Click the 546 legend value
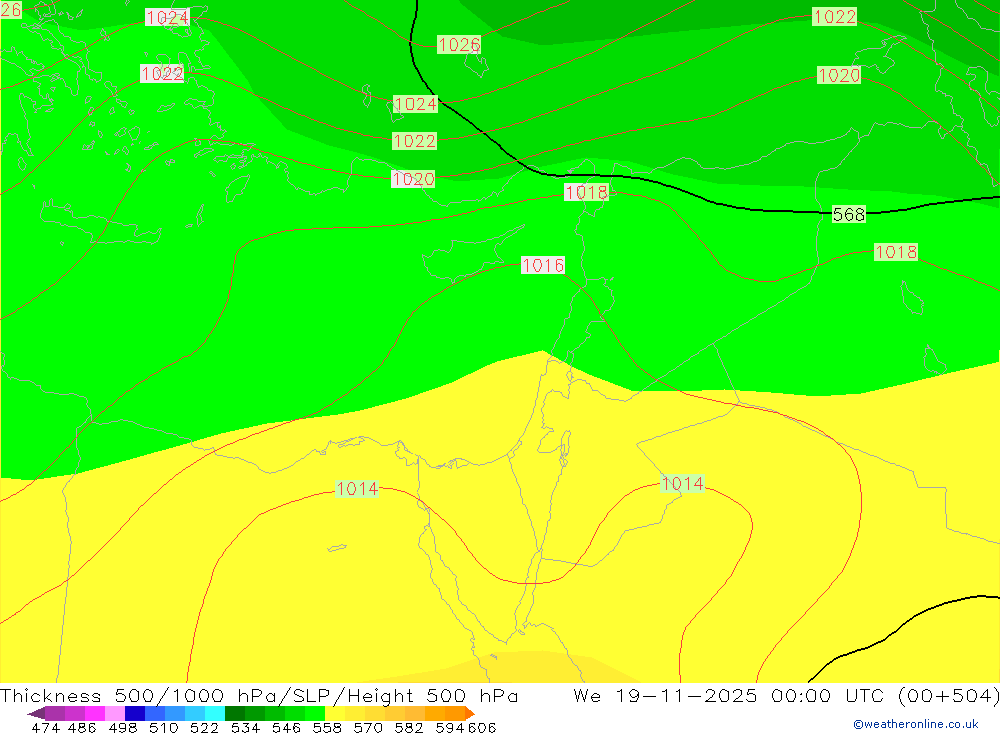 [286, 727]
